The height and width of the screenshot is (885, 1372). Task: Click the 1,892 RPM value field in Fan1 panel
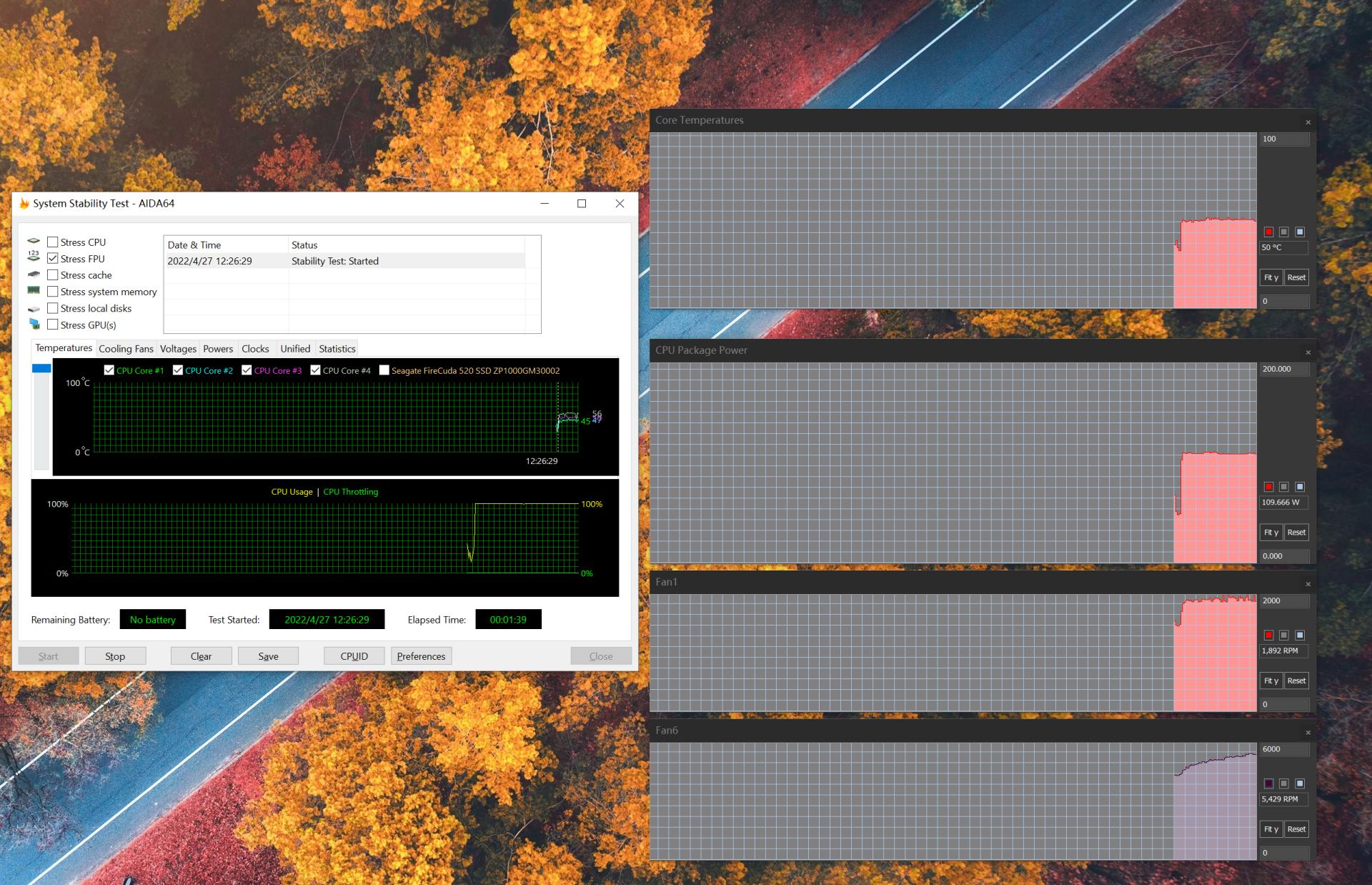pyautogui.click(x=1283, y=651)
